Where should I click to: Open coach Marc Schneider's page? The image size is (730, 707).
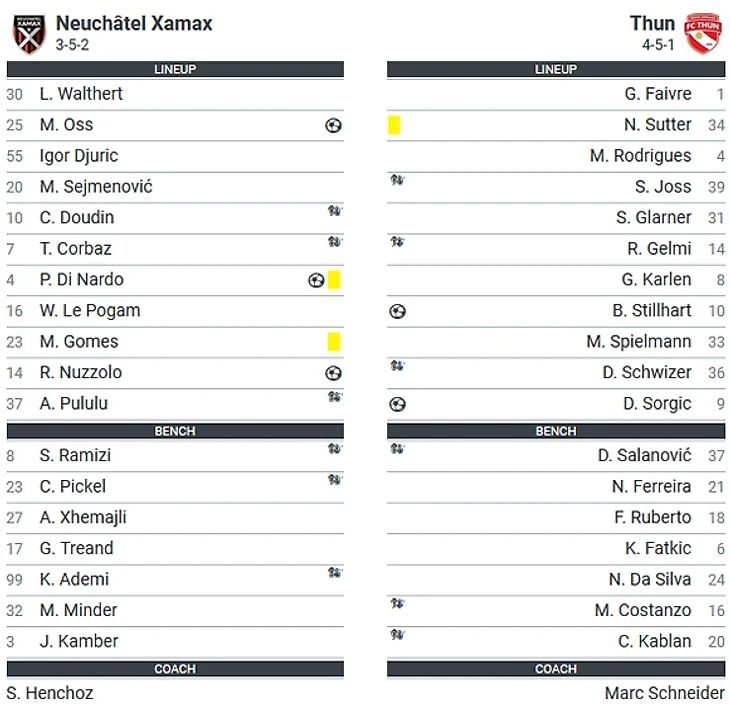(664, 693)
